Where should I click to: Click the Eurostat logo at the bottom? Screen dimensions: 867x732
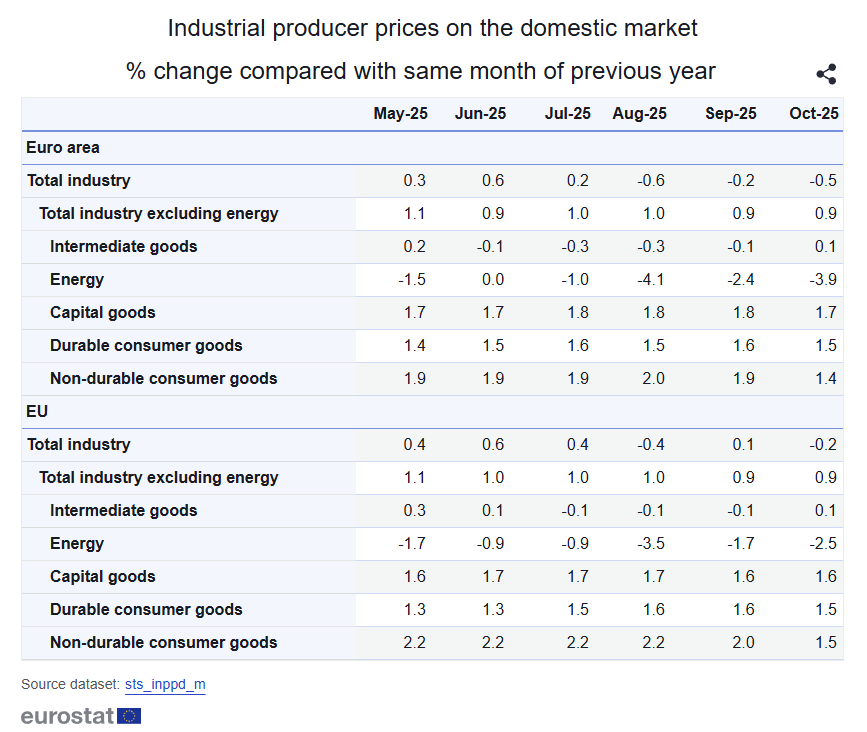tap(80, 715)
